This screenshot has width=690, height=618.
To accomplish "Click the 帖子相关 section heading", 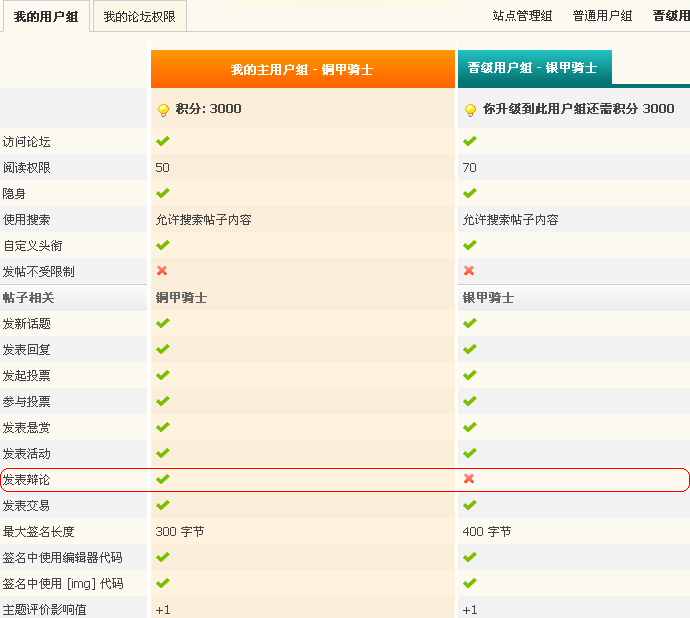I will click(x=28, y=297).
